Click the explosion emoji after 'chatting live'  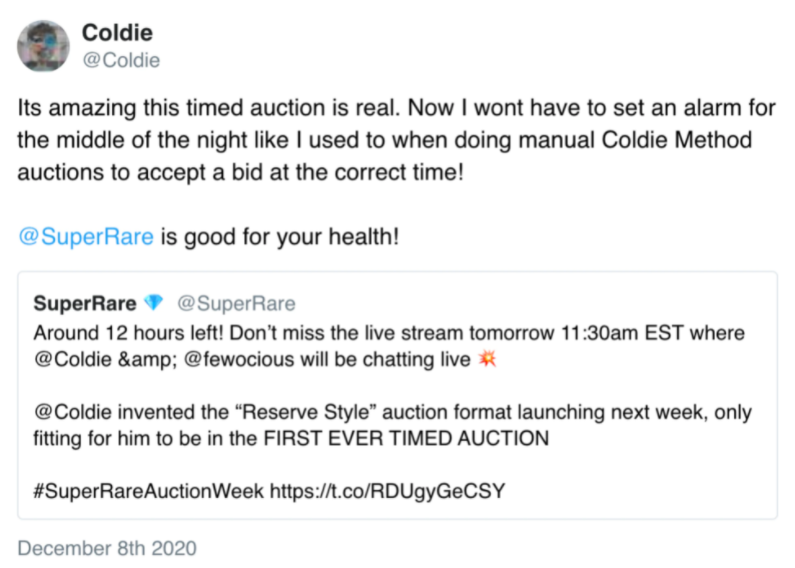(486, 359)
